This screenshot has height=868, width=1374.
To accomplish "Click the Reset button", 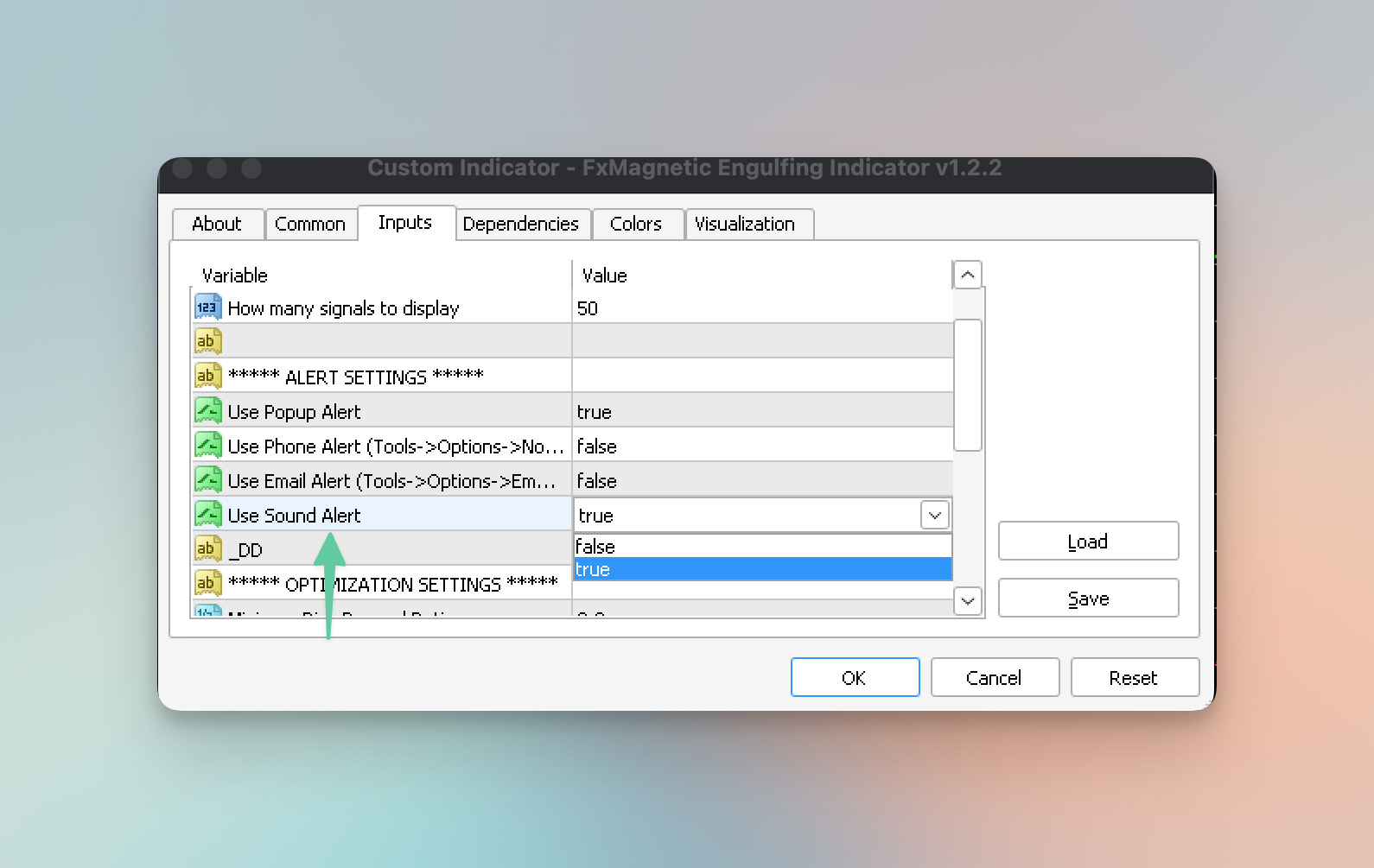I will (1135, 678).
